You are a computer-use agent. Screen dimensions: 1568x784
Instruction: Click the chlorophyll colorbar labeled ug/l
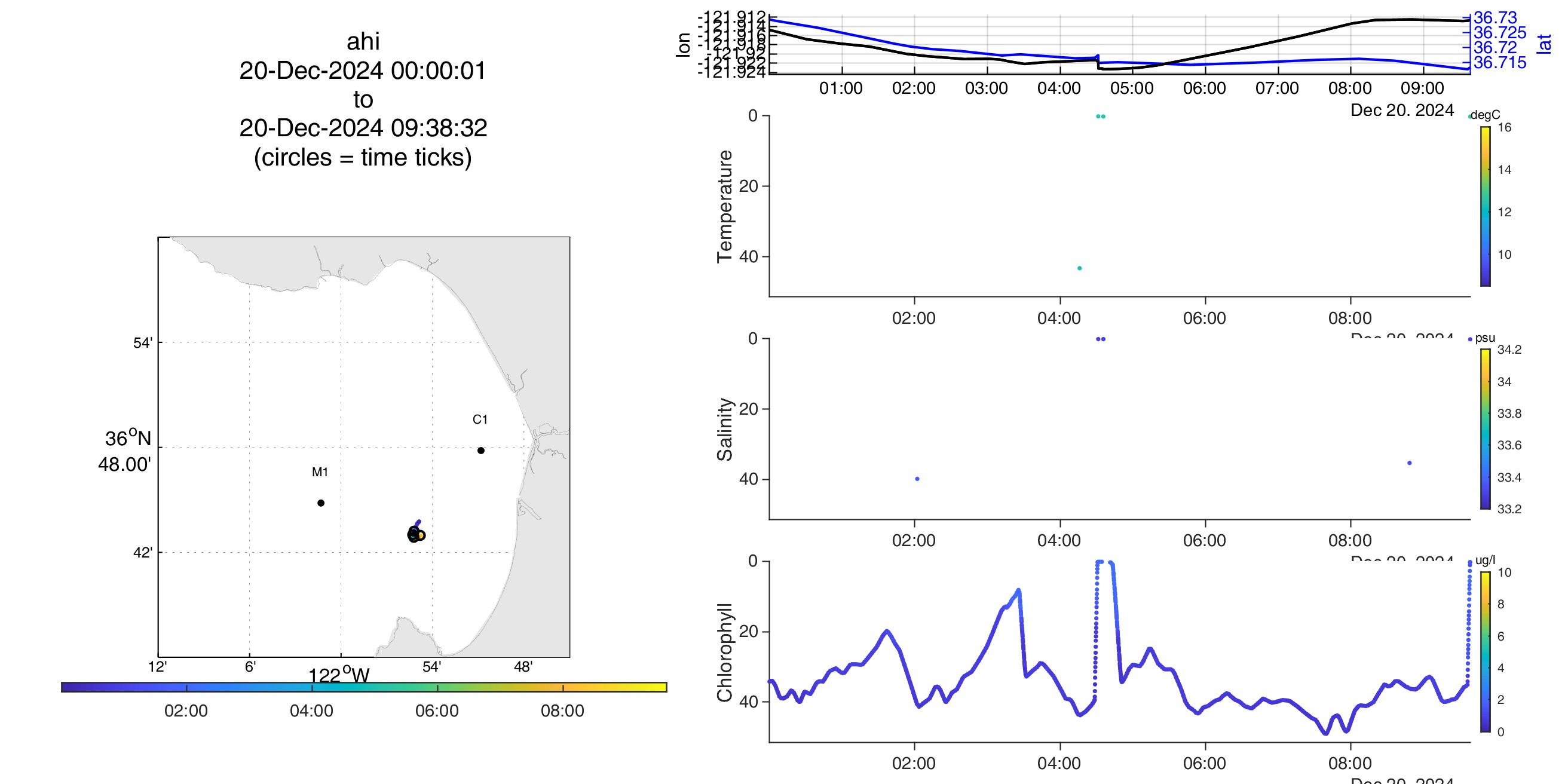pos(1485,651)
